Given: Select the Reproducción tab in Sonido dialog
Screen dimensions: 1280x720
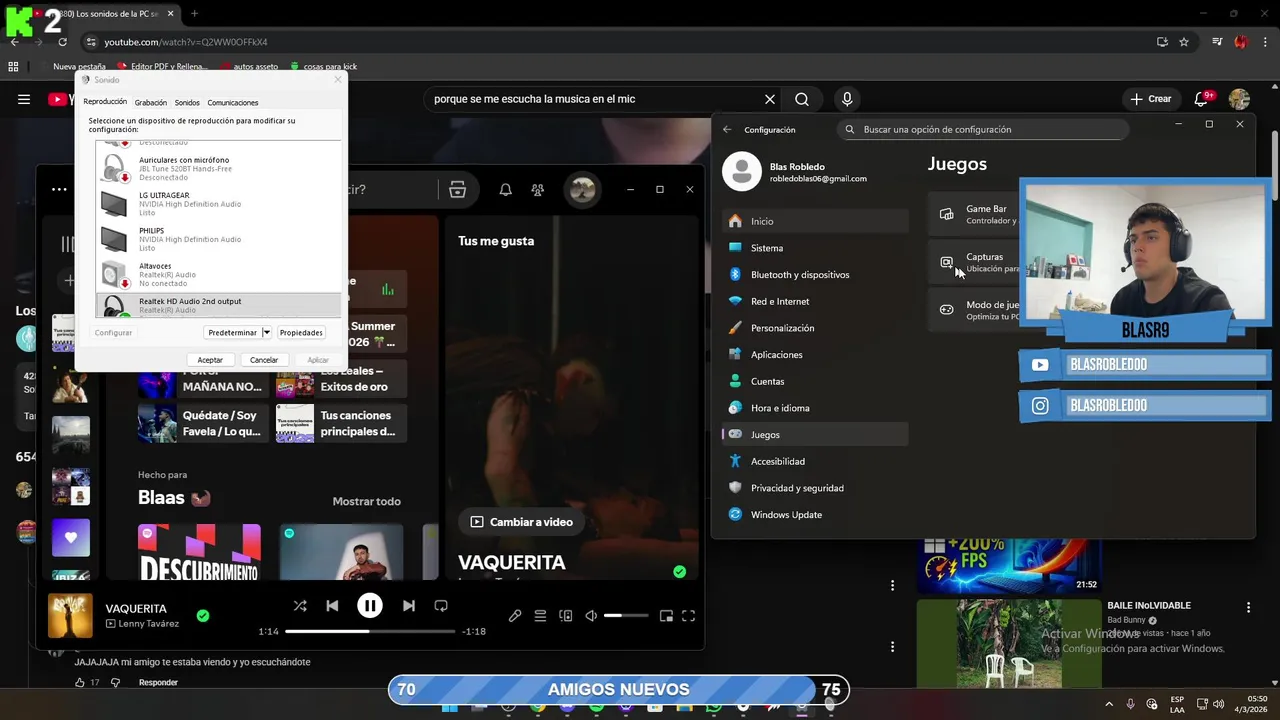Looking at the screenshot, I should click(x=105, y=102).
